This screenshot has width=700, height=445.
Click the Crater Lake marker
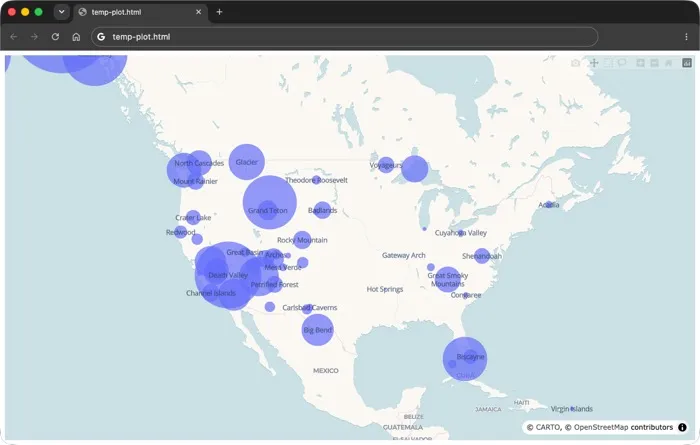(193, 217)
